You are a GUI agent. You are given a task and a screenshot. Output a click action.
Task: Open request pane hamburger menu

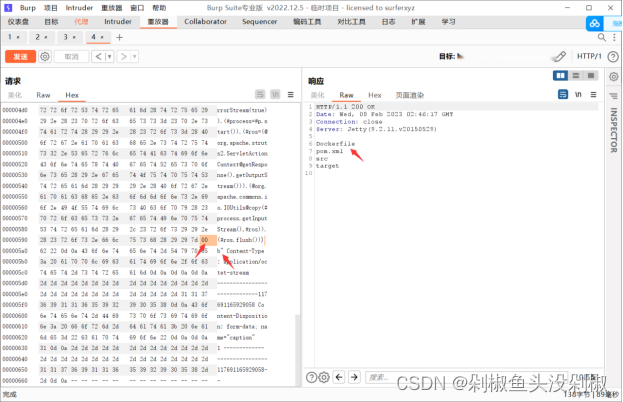click(x=290, y=95)
